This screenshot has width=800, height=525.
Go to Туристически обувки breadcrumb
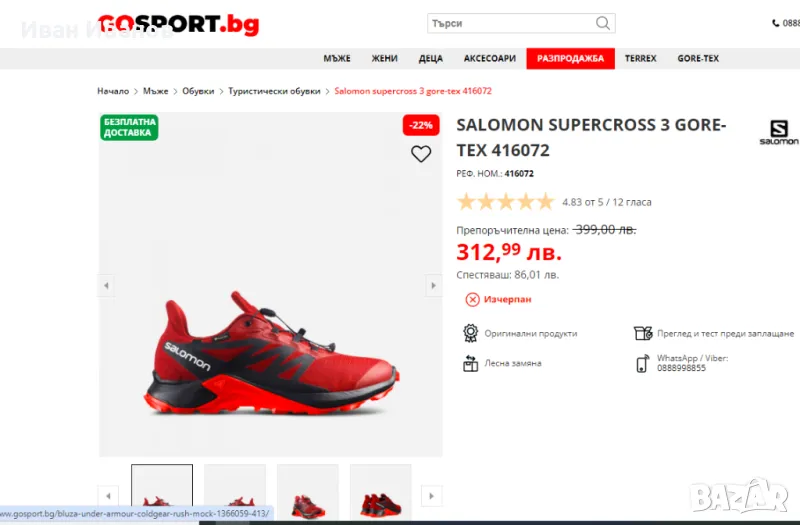pyautogui.click(x=274, y=91)
